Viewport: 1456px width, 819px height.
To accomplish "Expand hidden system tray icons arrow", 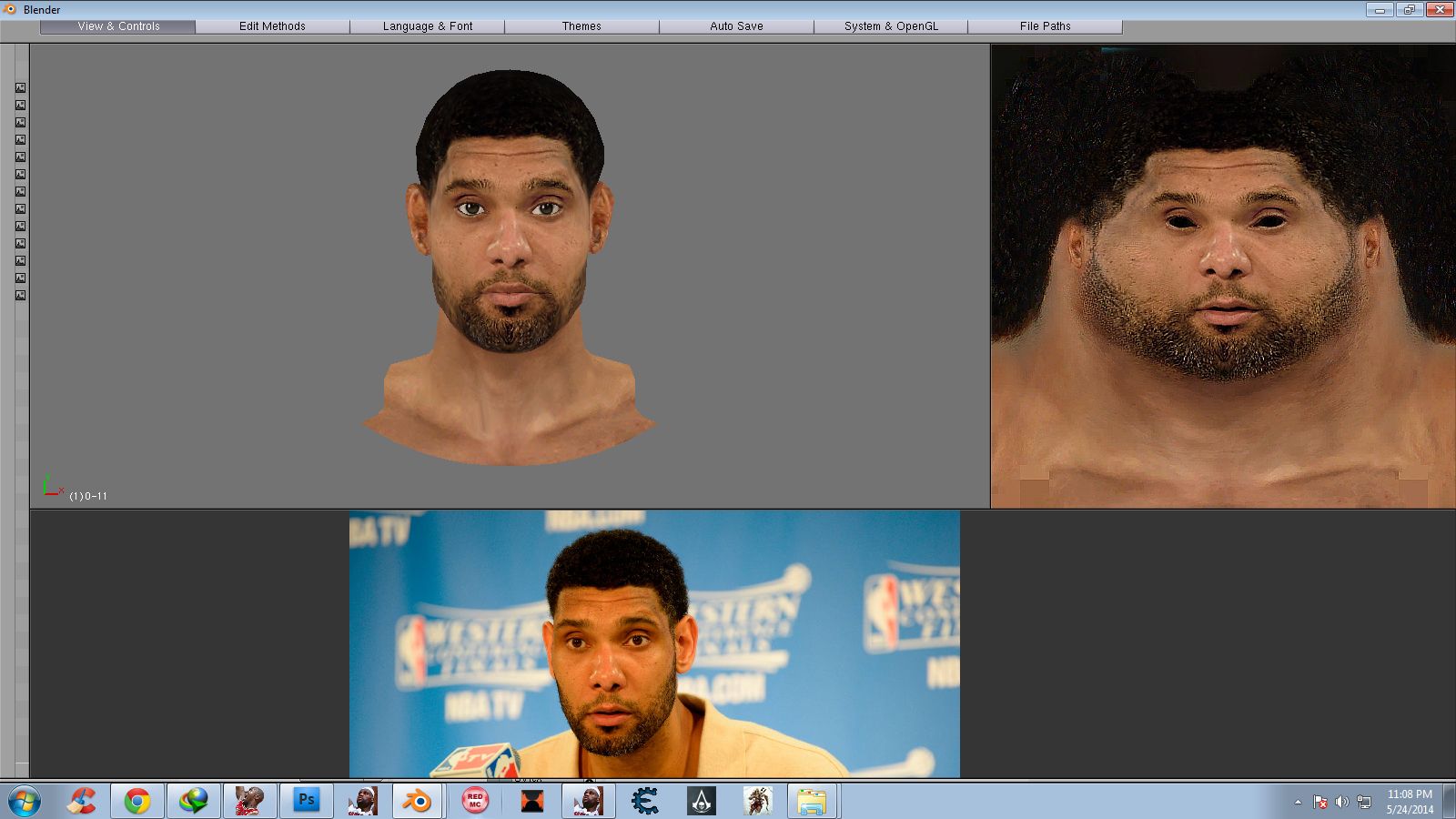I will click(x=1298, y=802).
